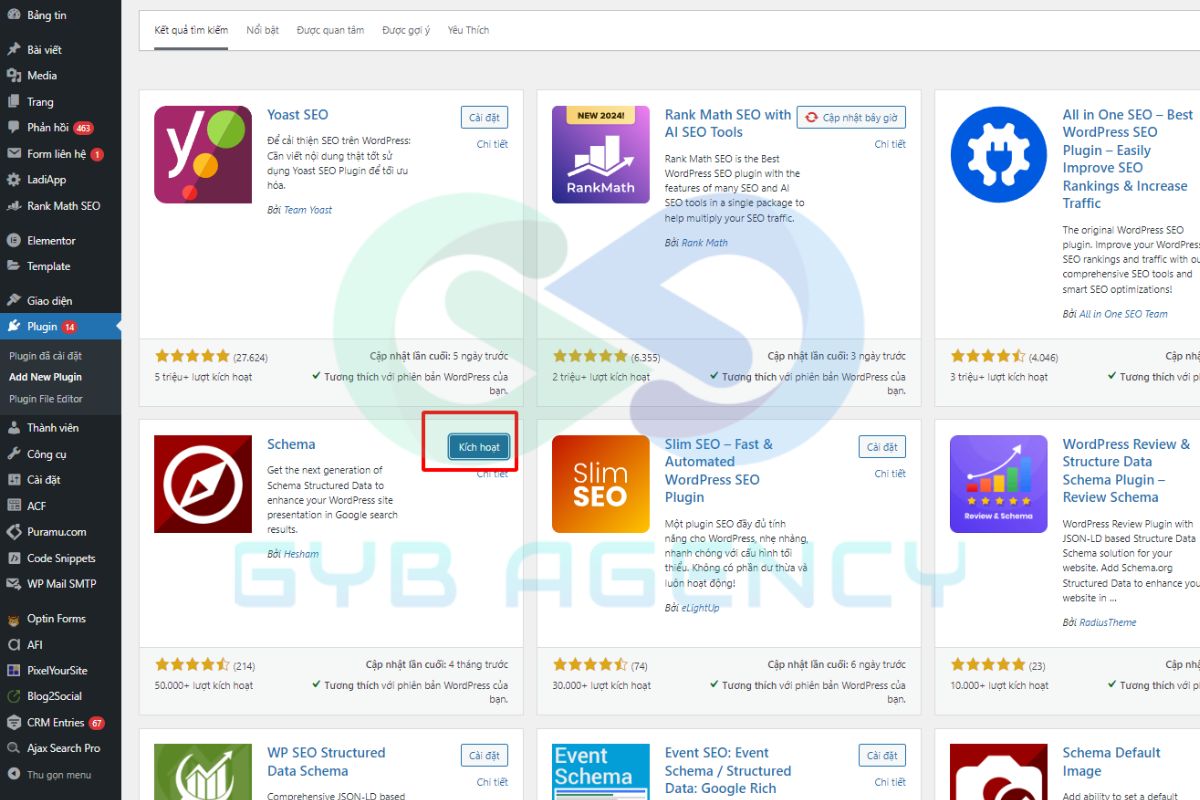This screenshot has width=1200, height=800.
Task: Click the Optin Forms icon
Action: (13, 618)
